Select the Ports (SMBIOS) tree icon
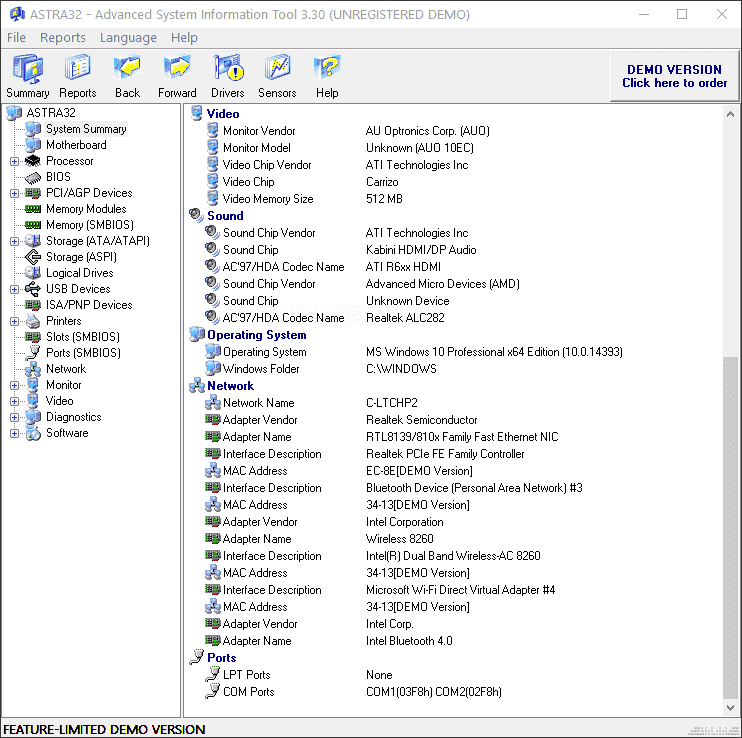This screenshot has height=738, width=742. click(x=33, y=353)
